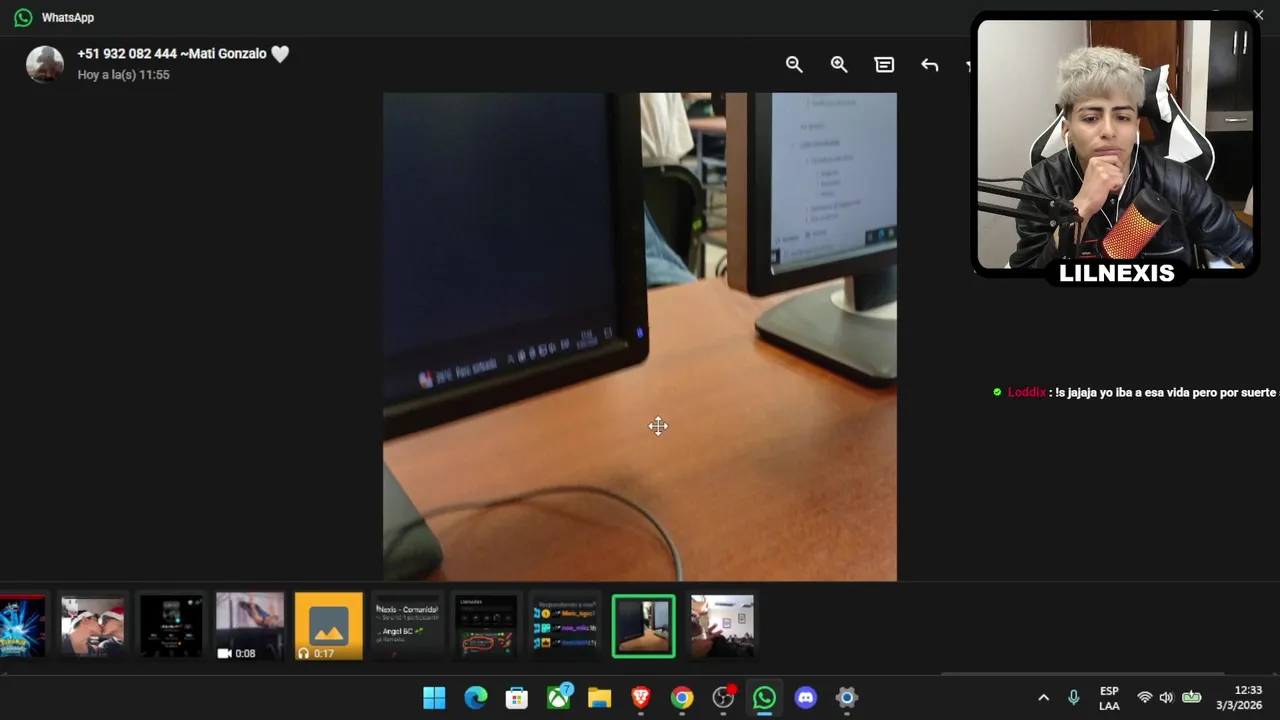Click the LILNEXIS webcam overlay
1280x720 pixels.
[1115, 149]
